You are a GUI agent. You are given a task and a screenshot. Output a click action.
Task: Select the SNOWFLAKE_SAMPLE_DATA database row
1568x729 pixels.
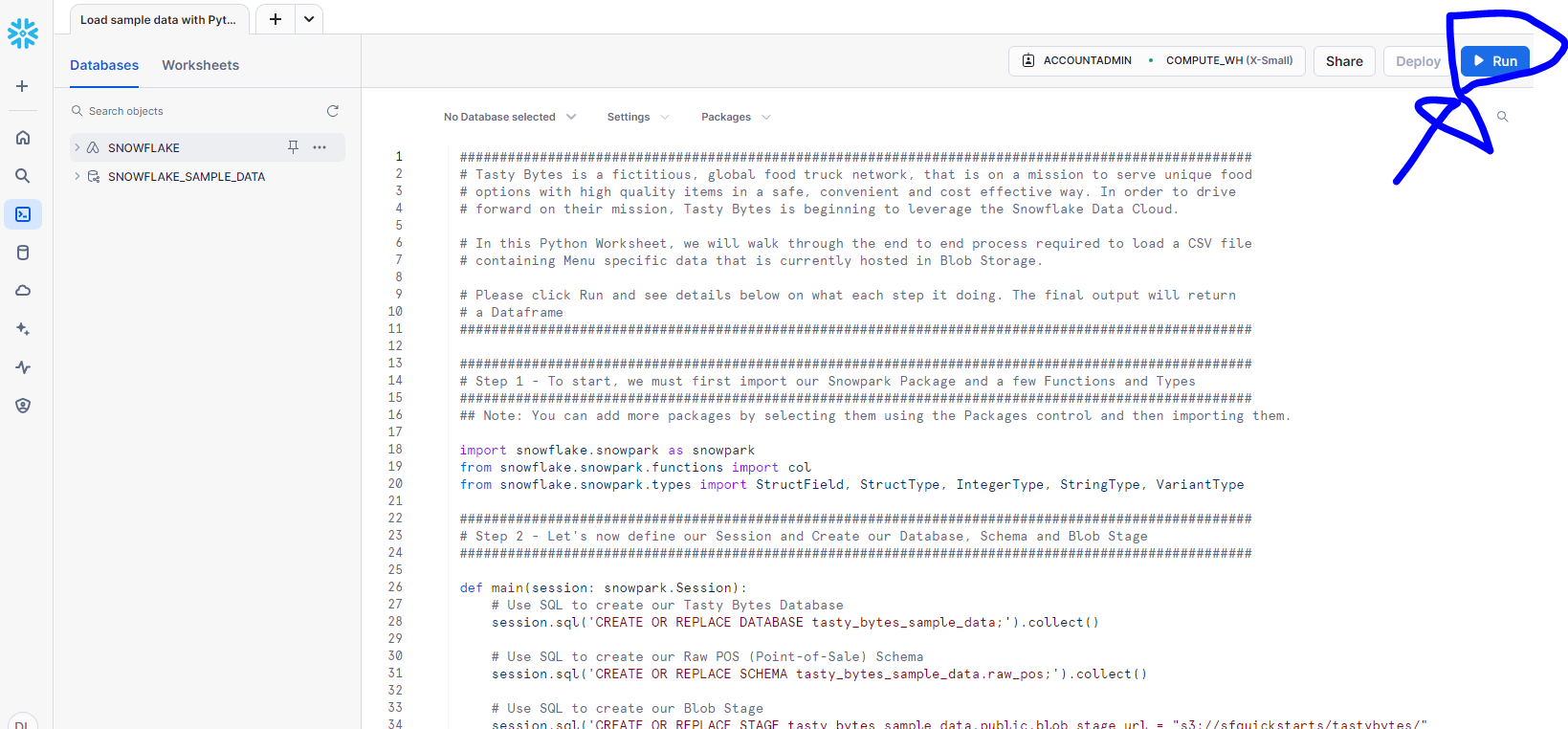(208, 176)
